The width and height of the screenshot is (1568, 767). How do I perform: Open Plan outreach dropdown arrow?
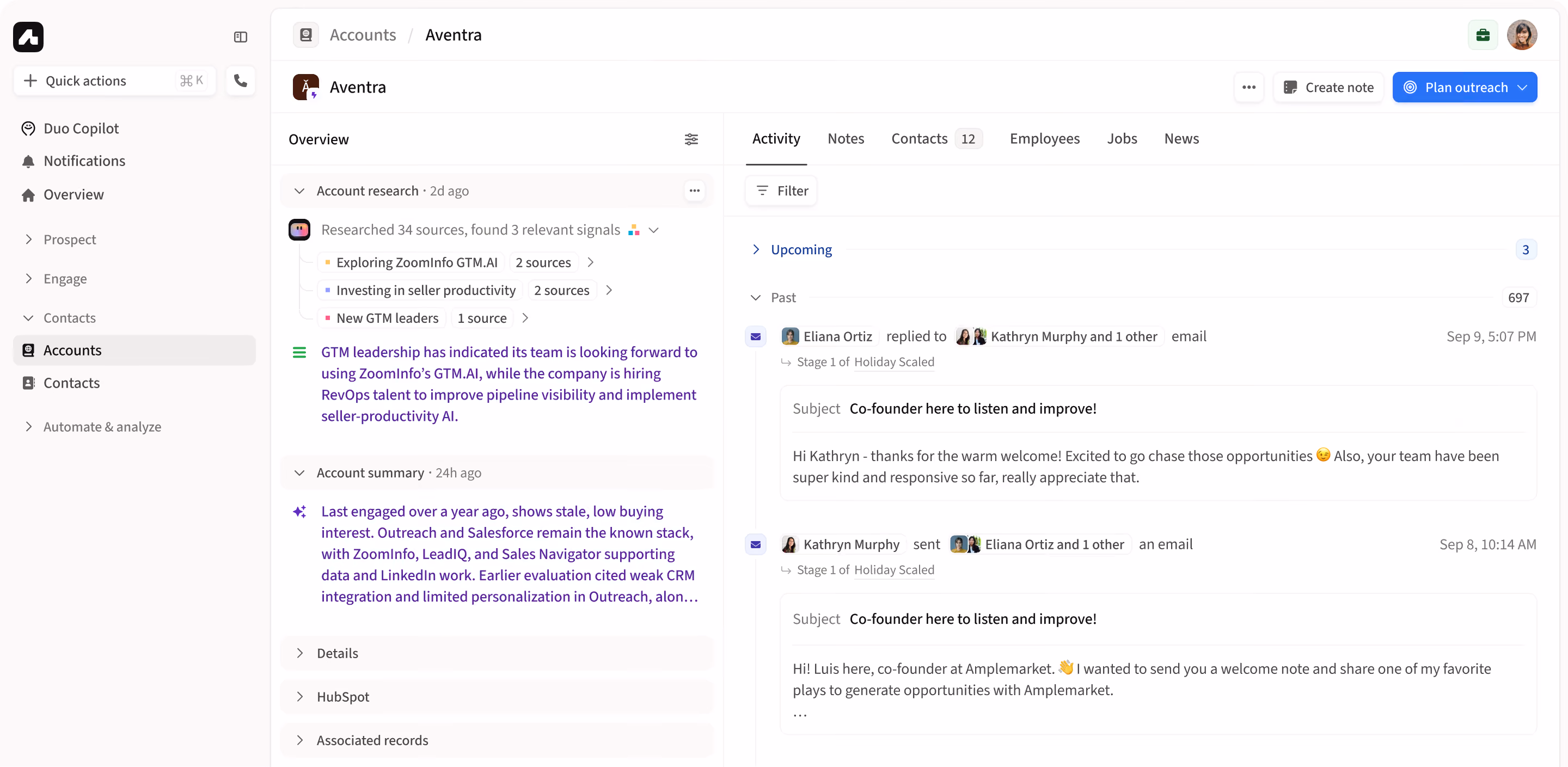(x=1522, y=87)
